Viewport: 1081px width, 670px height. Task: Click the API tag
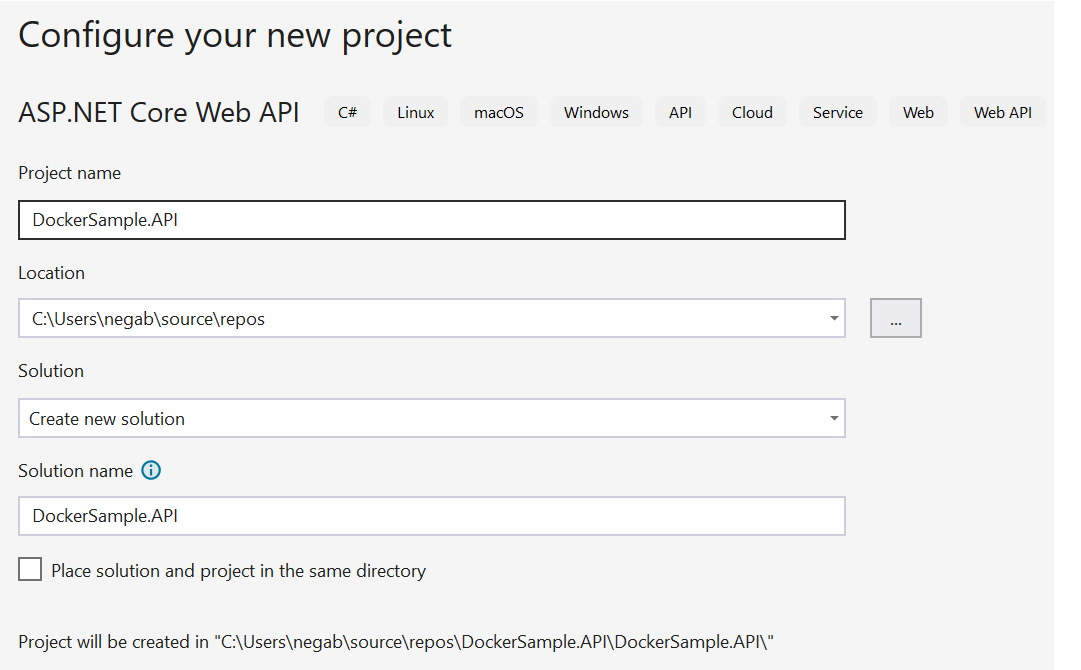[x=680, y=112]
